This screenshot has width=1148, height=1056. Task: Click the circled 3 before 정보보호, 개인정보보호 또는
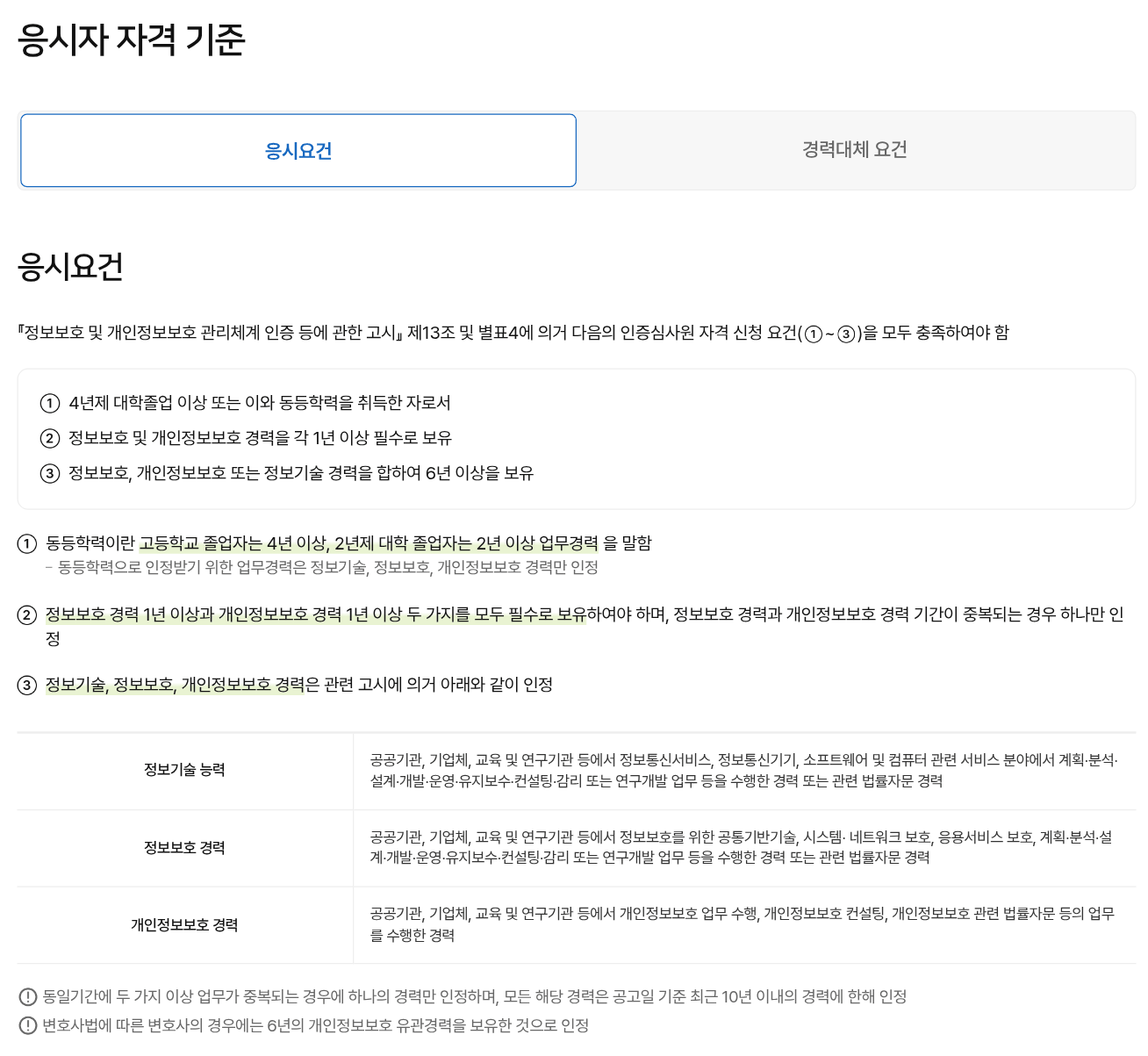[x=50, y=474]
